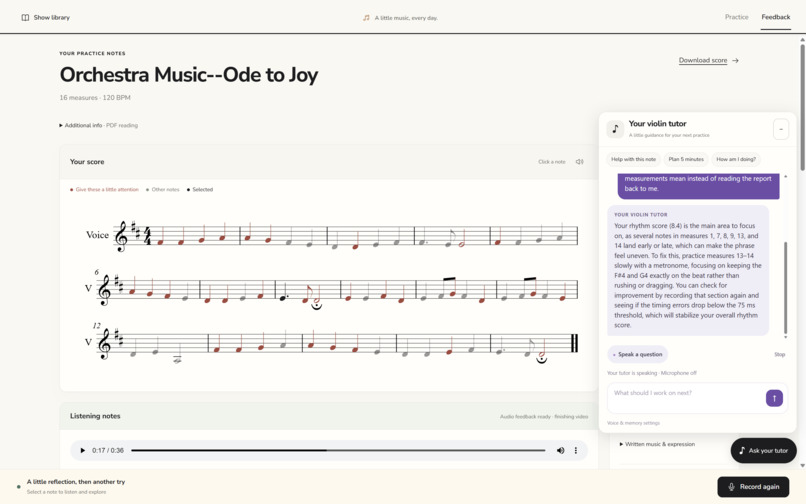This screenshot has width=806, height=504.
Task: Select the final double barline of the score
Action: pyautogui.click(x=575, y=343)
